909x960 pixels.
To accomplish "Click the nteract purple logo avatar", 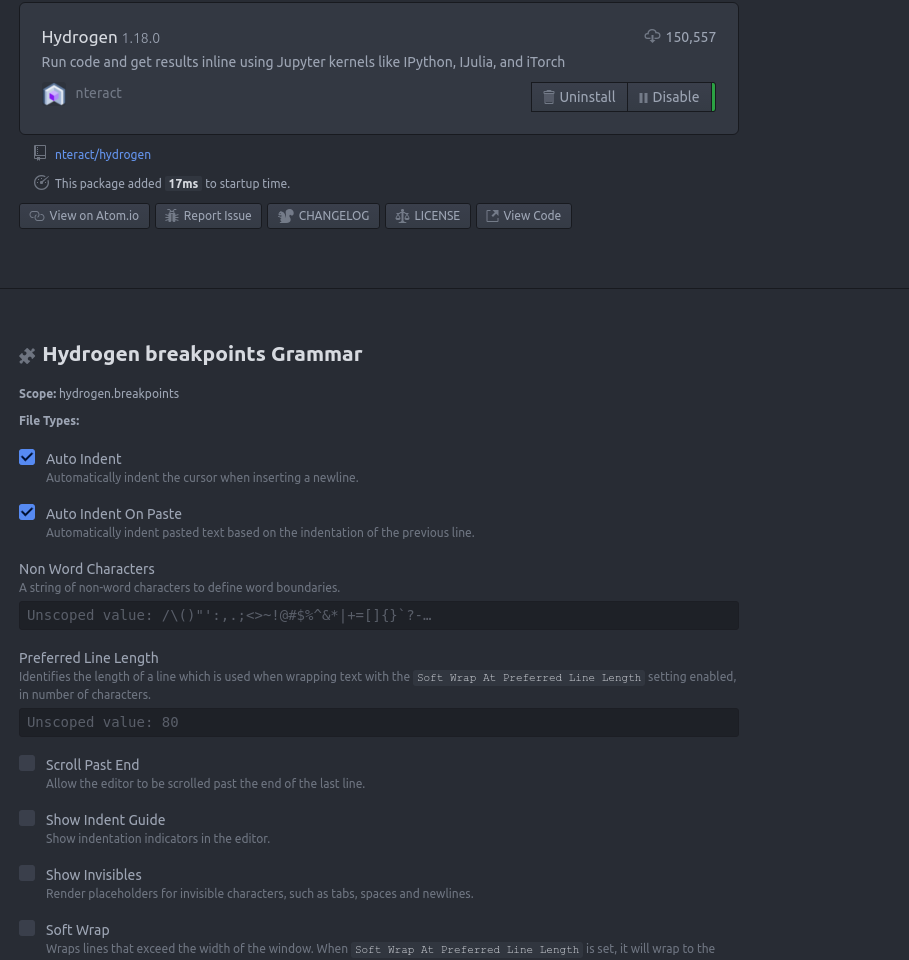I will [x=54, y=94].
